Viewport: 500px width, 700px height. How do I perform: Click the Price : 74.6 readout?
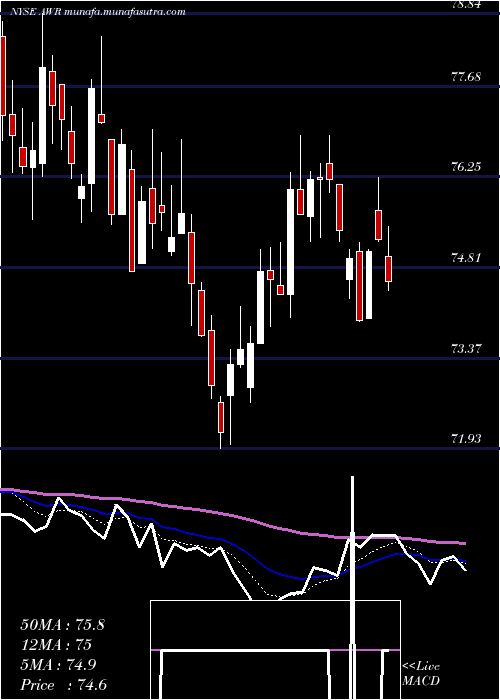(63, 685)
